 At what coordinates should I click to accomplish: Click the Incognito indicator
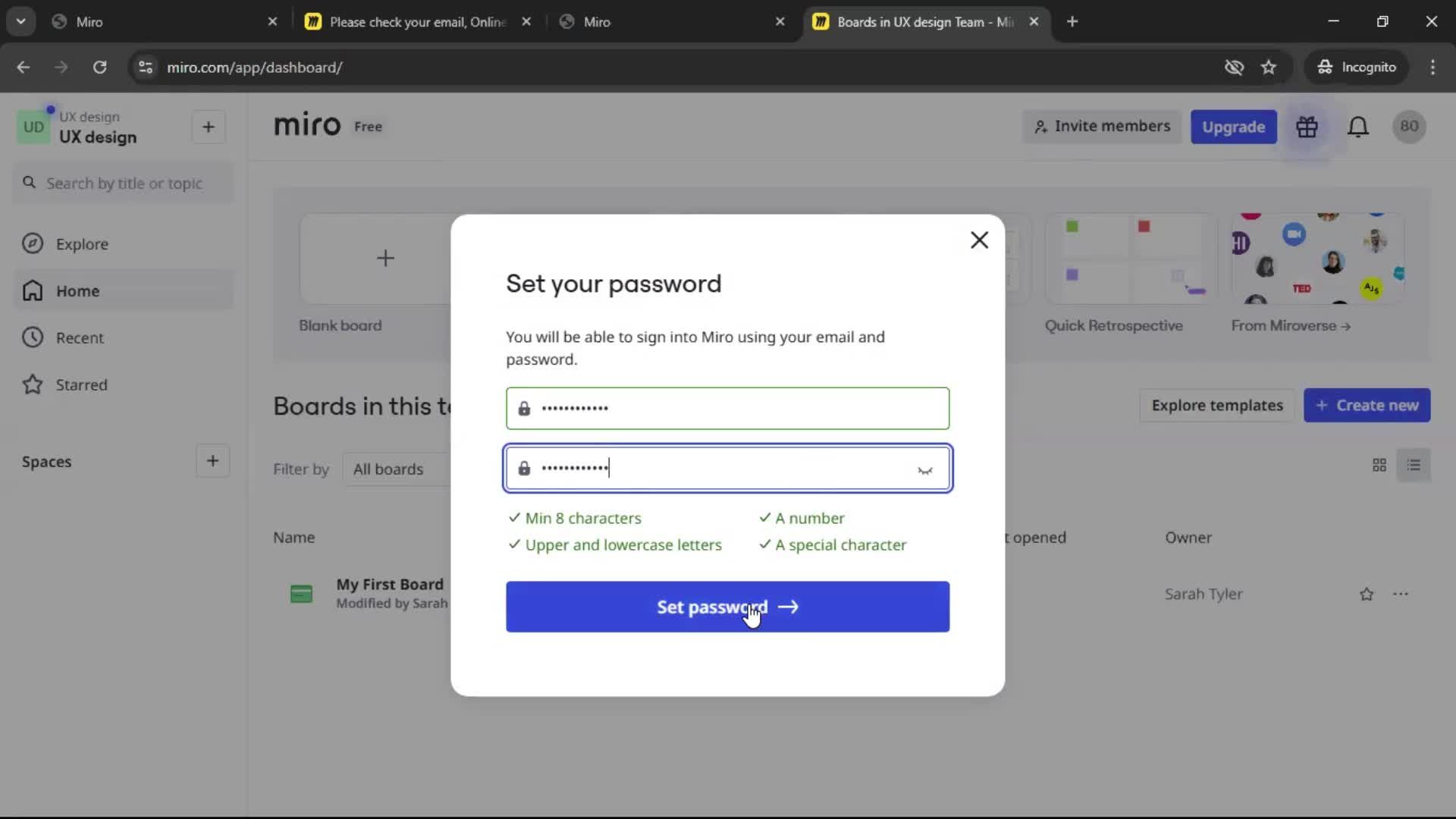pyautogui.click(x=1357, y=67)
